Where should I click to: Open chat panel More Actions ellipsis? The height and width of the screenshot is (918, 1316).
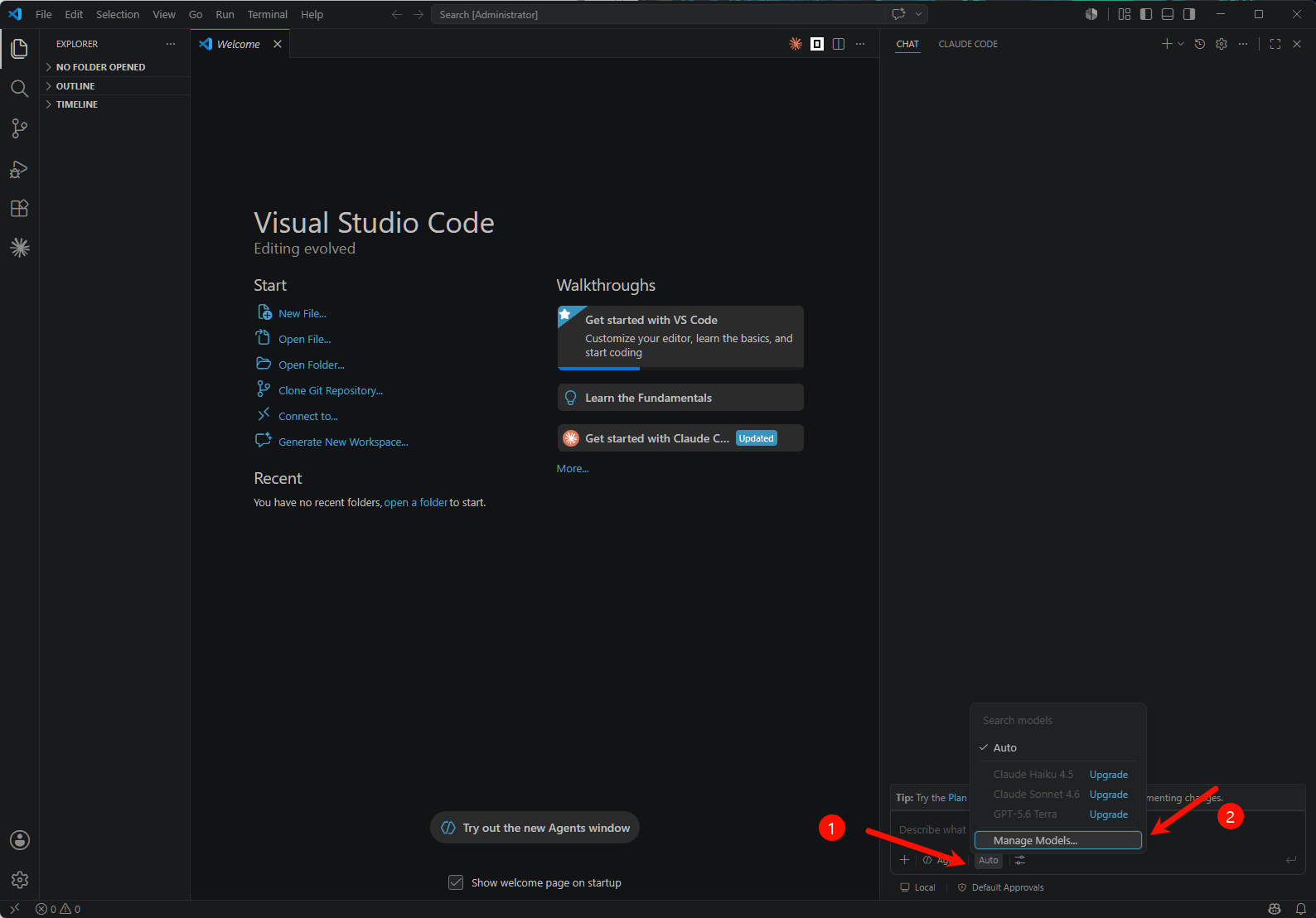pyautogui.click(x=1243, y=44)
